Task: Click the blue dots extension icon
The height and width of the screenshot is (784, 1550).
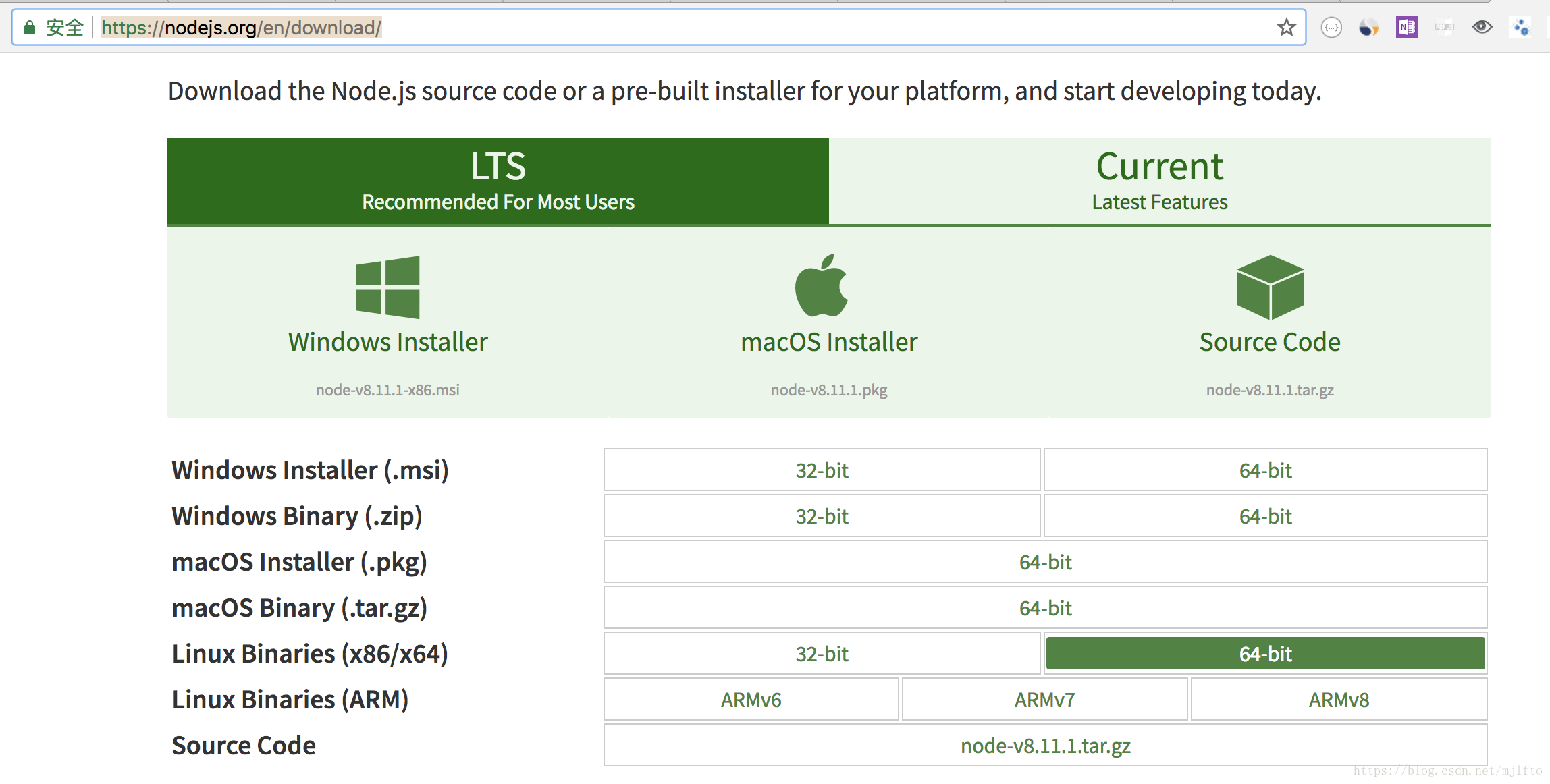Action: coord(1520,28)
